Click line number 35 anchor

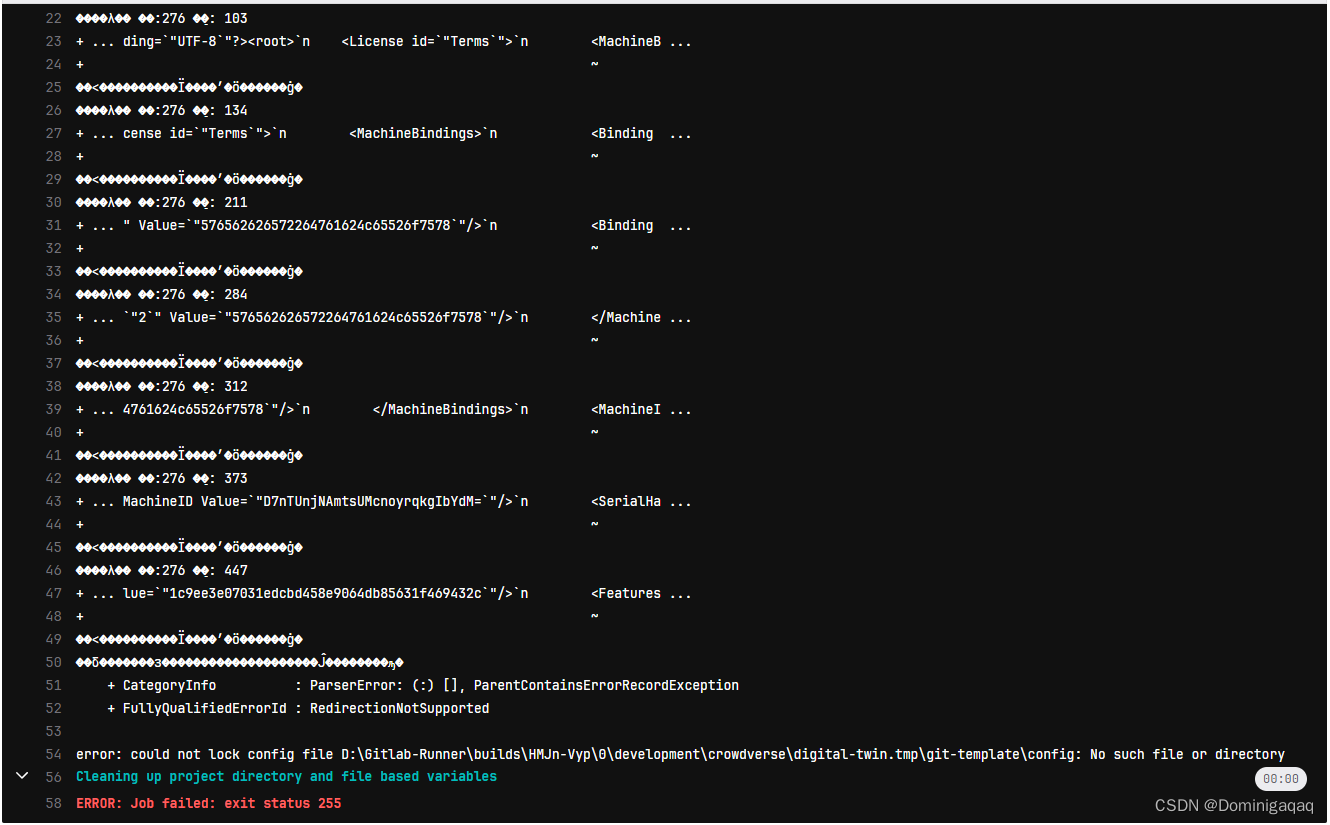coord(54,316)
